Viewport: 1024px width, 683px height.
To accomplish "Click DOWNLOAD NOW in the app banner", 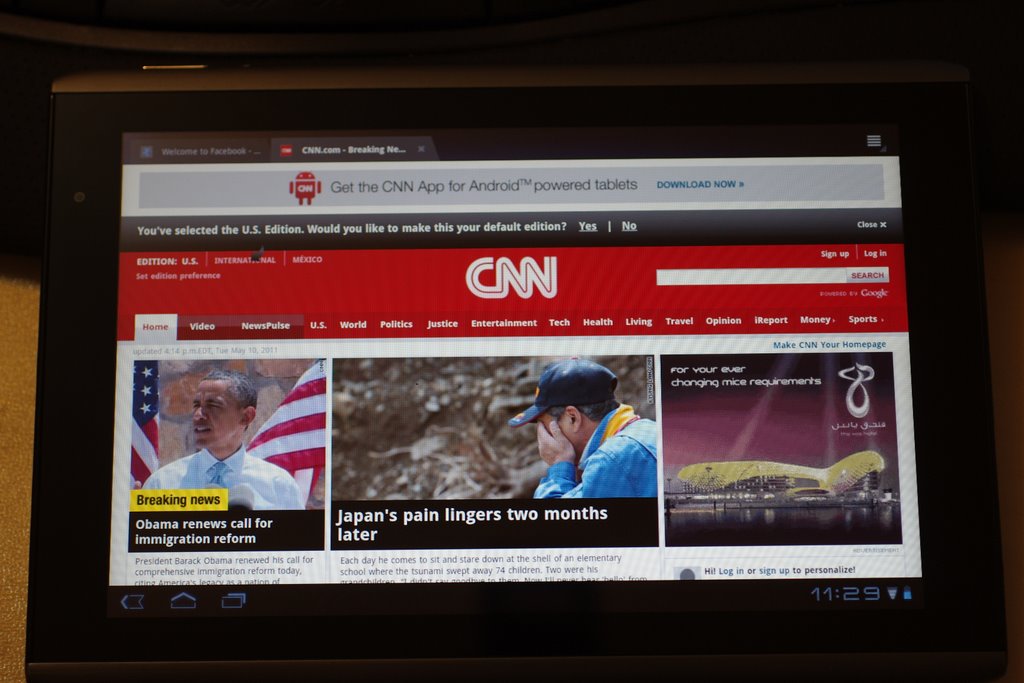I will pos(700,184).
